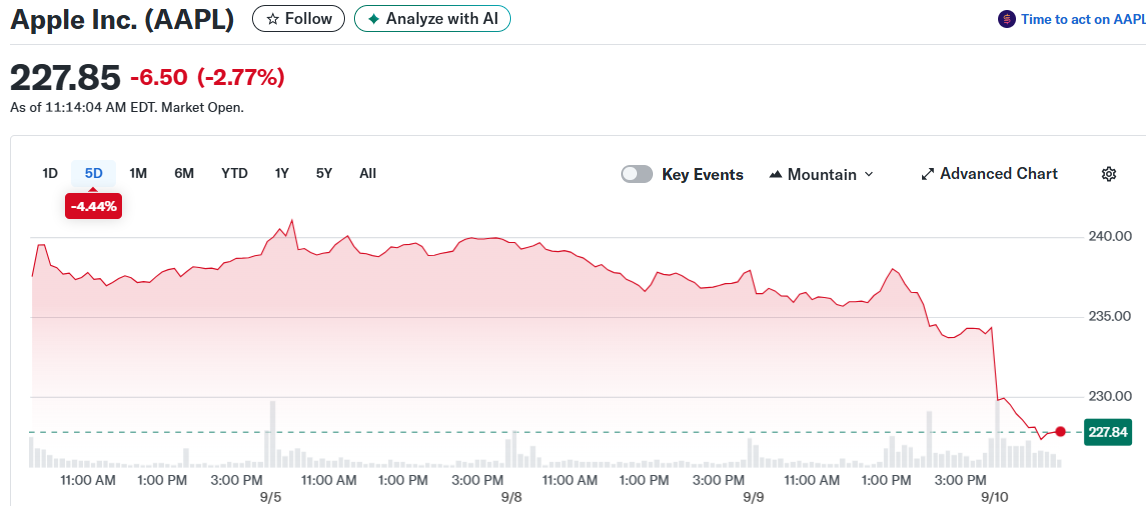Click the sparkle icon in Analyze with AI
The width and height of the screenshot is (1146, 506).
click(373, 19)
